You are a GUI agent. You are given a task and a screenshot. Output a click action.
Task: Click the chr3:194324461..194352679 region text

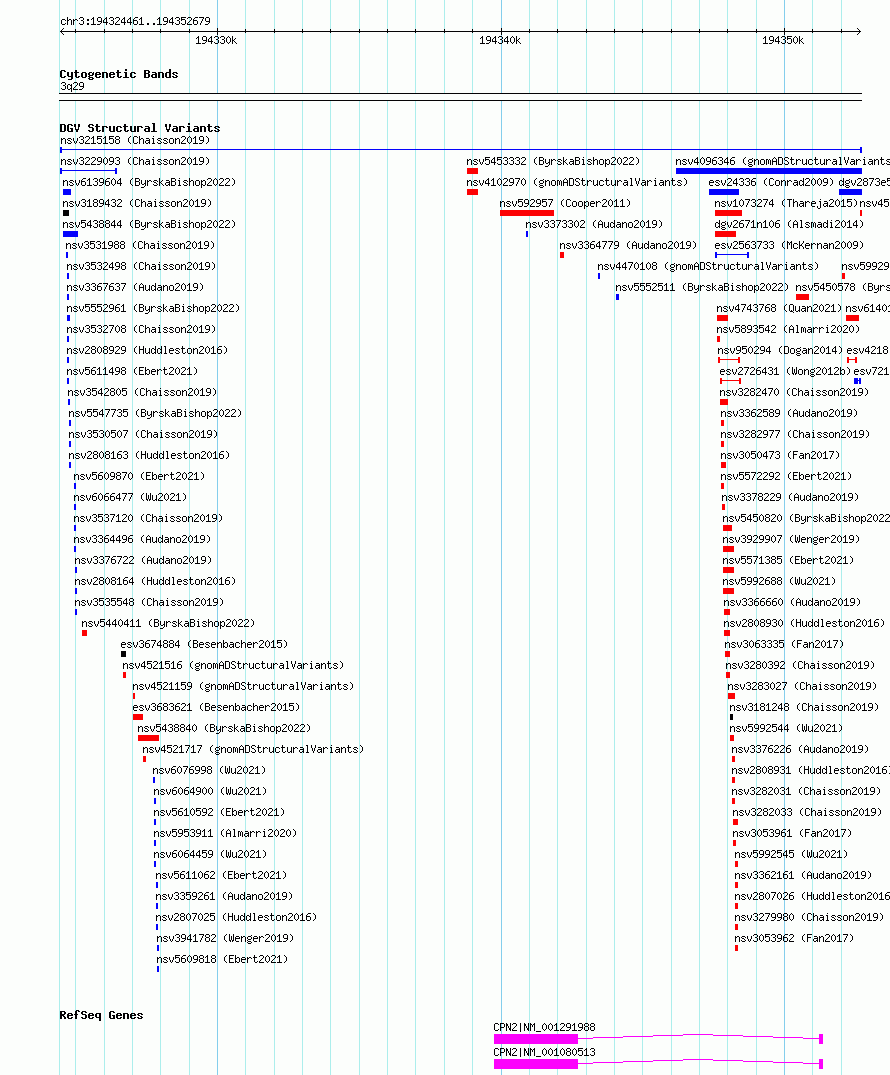[x=135, y=21]
